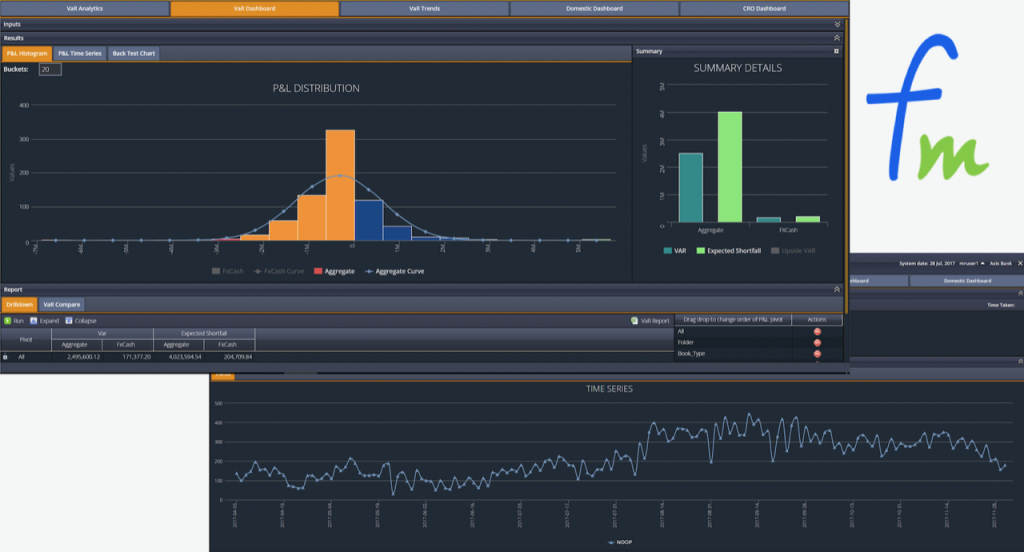Screen dimensions: 1024x552
Task: Click the Aggregate Expected Shortfall green bar
Action: (730, 167)
